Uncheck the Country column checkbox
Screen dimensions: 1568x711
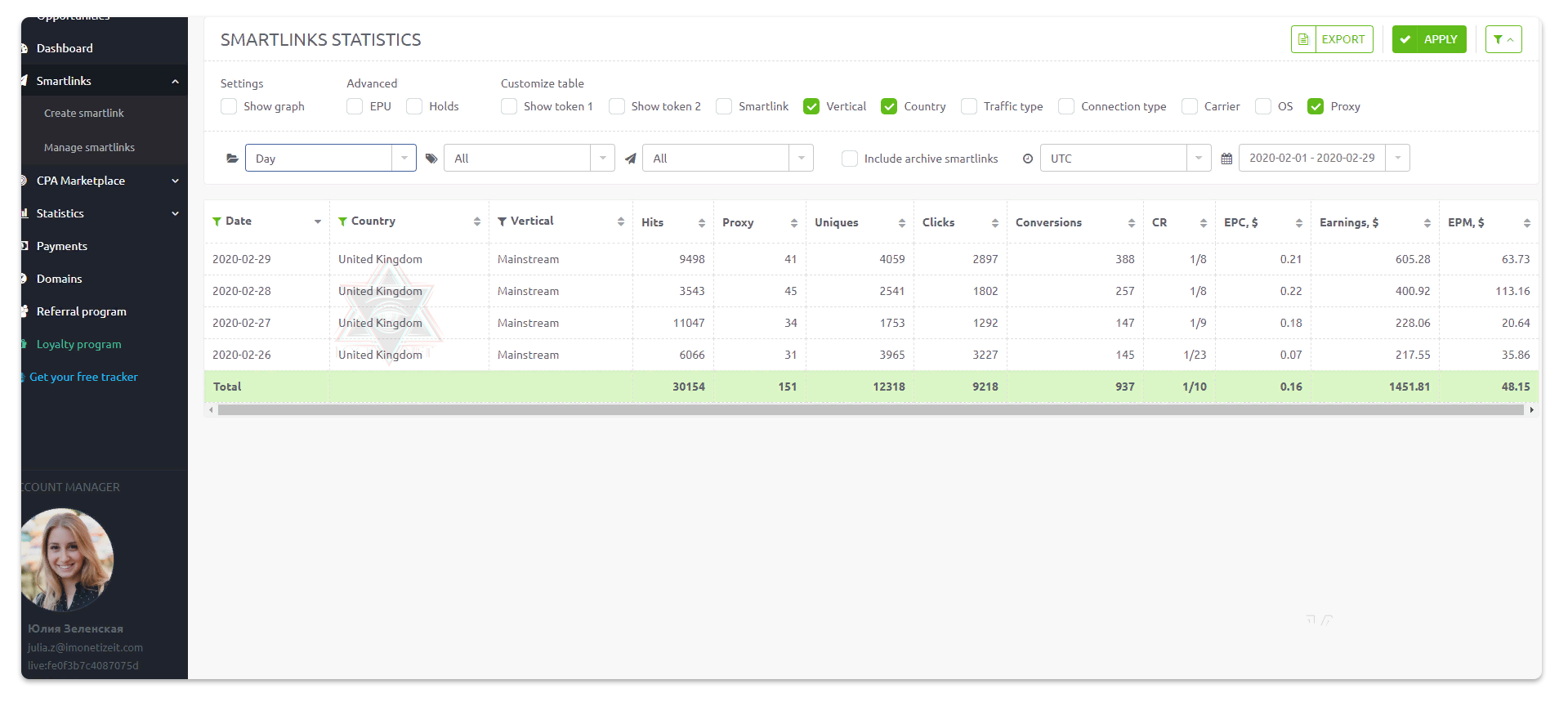click(x=889, y=106)
